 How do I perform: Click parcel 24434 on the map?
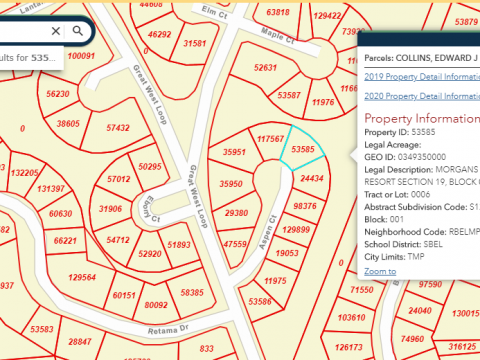coord(312,178)
